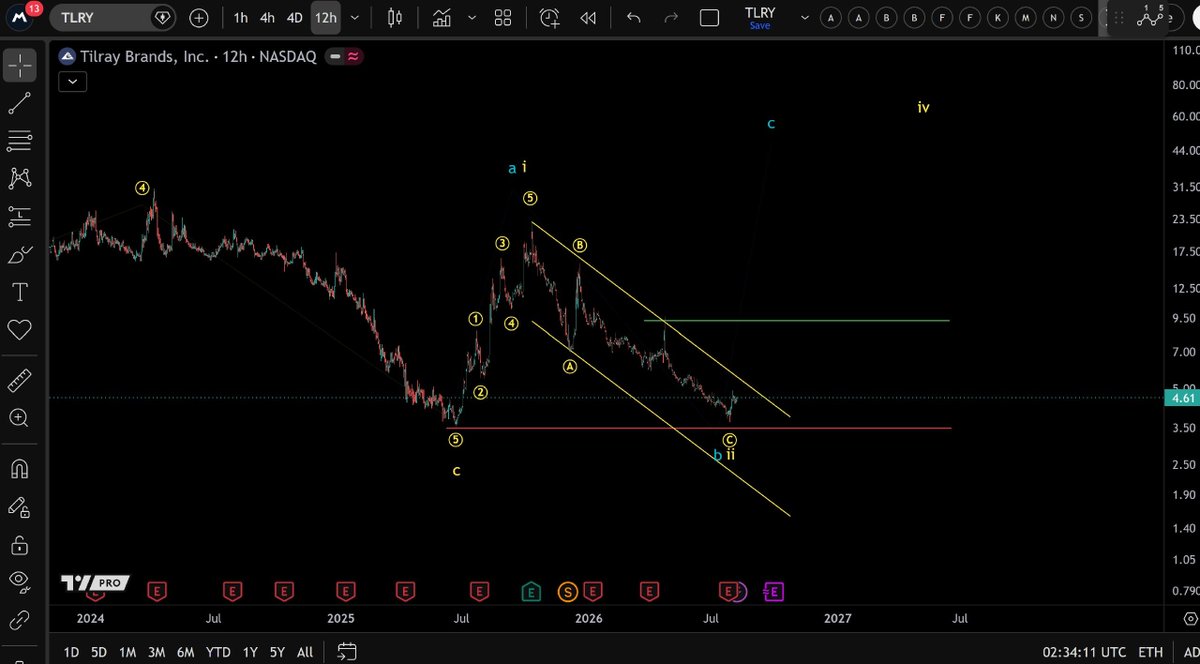Image resolution: width=1200 pixels, height=664 pixels.
Task: Open the forecasting and measurement position tool
Action: [19, 215]
